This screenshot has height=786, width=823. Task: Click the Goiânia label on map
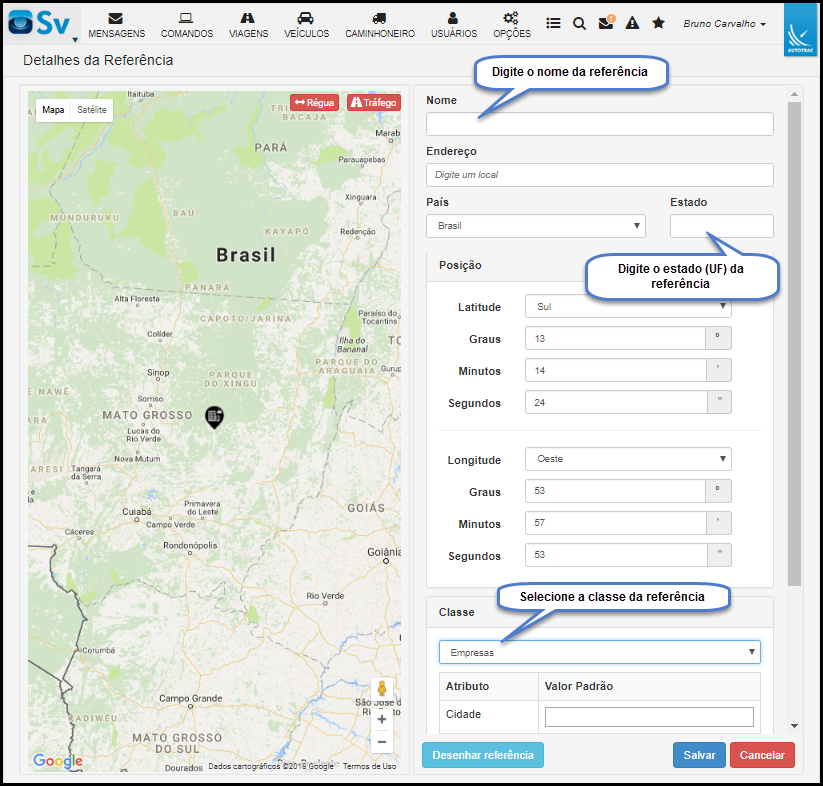click(x=384, y=552)
